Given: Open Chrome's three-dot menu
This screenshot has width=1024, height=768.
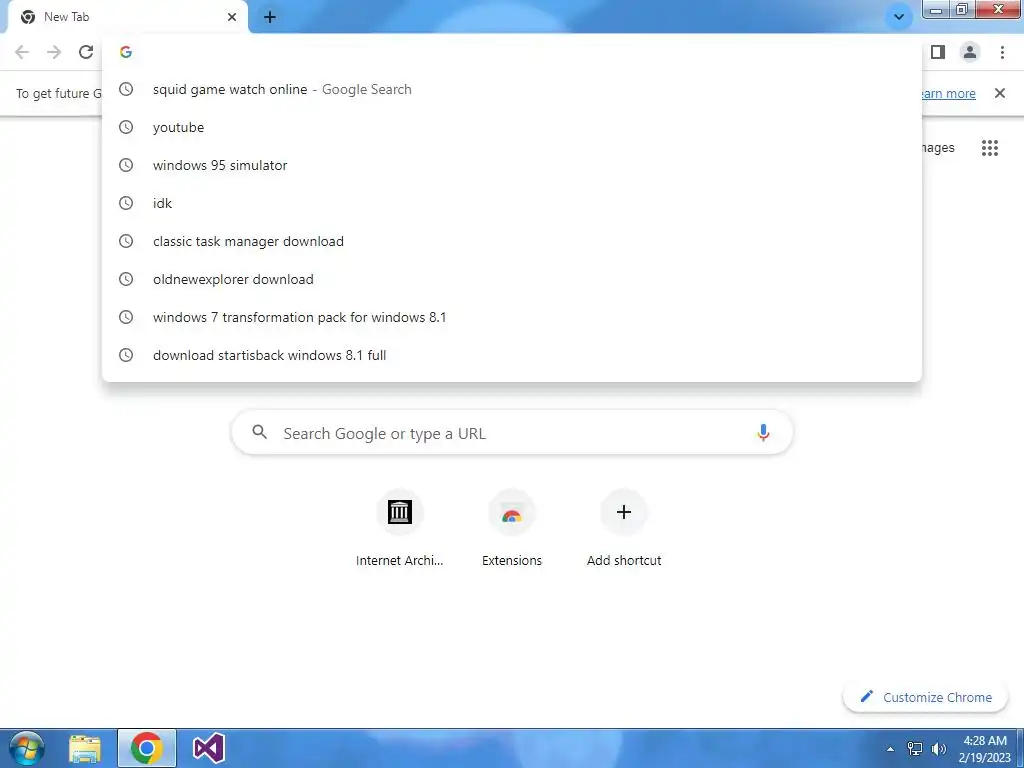Looking at the screenshot, I should [x=1002, y=52].
